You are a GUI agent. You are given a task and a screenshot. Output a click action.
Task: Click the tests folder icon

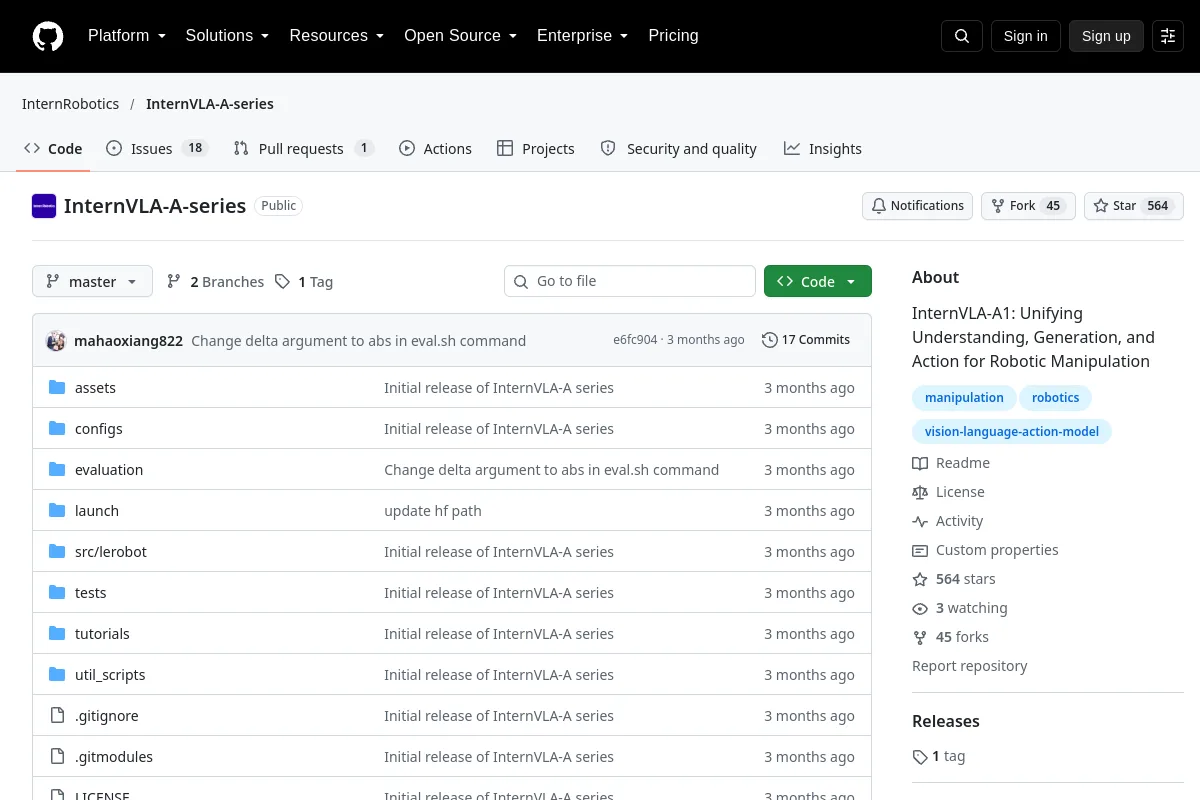point(57,593)
